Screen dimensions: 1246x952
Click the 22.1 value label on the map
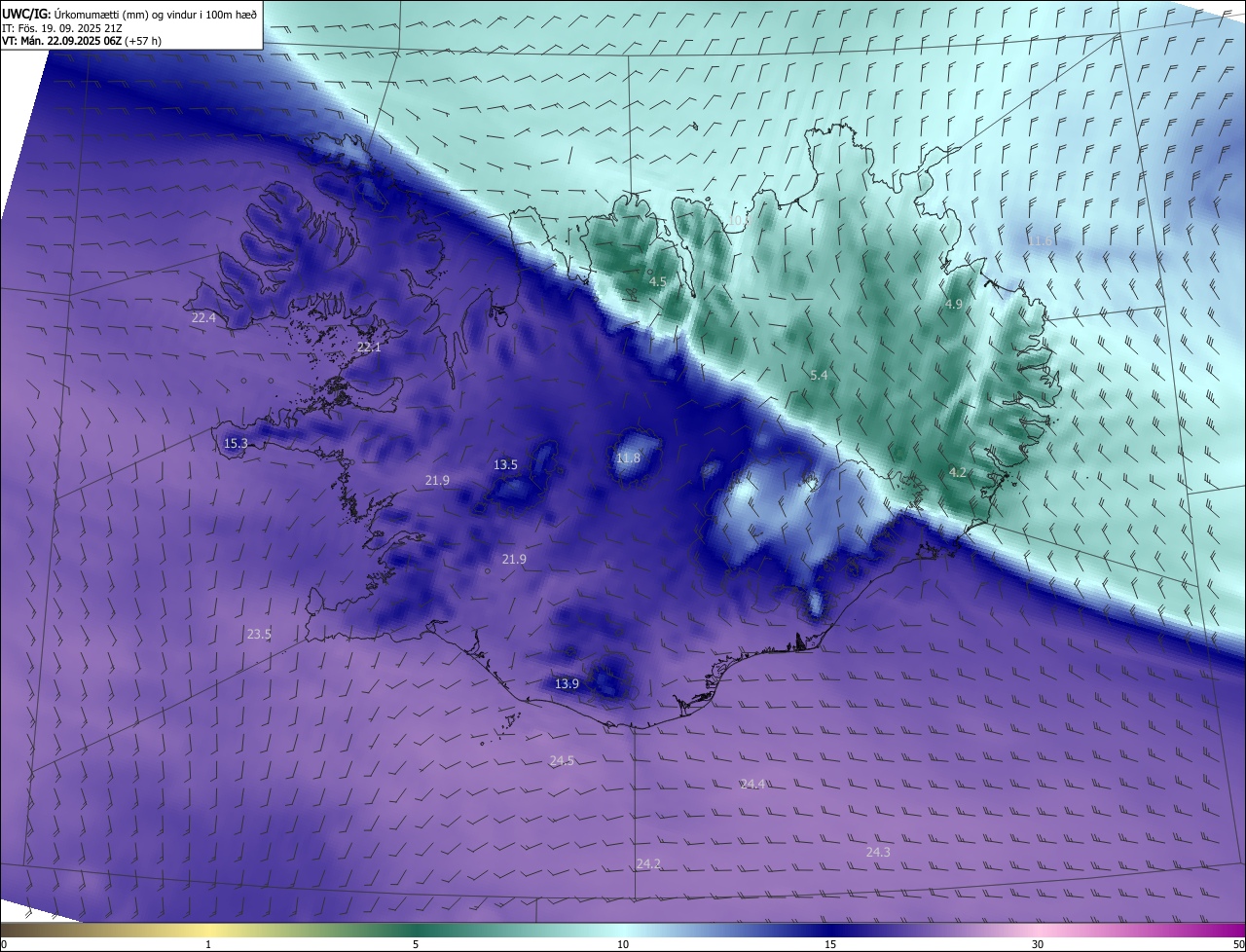coord(369,347)
